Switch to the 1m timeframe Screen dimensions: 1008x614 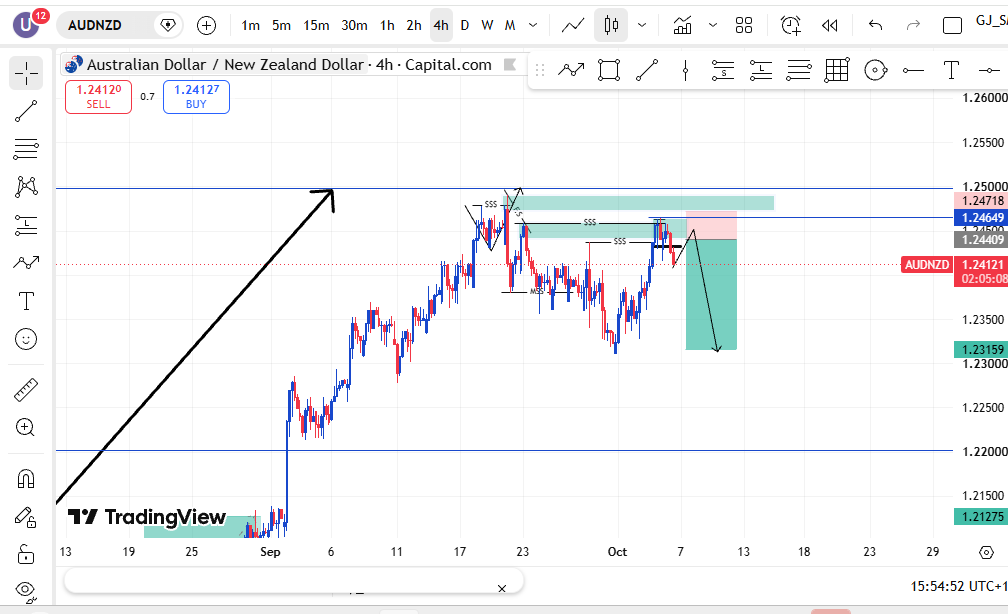250,25
